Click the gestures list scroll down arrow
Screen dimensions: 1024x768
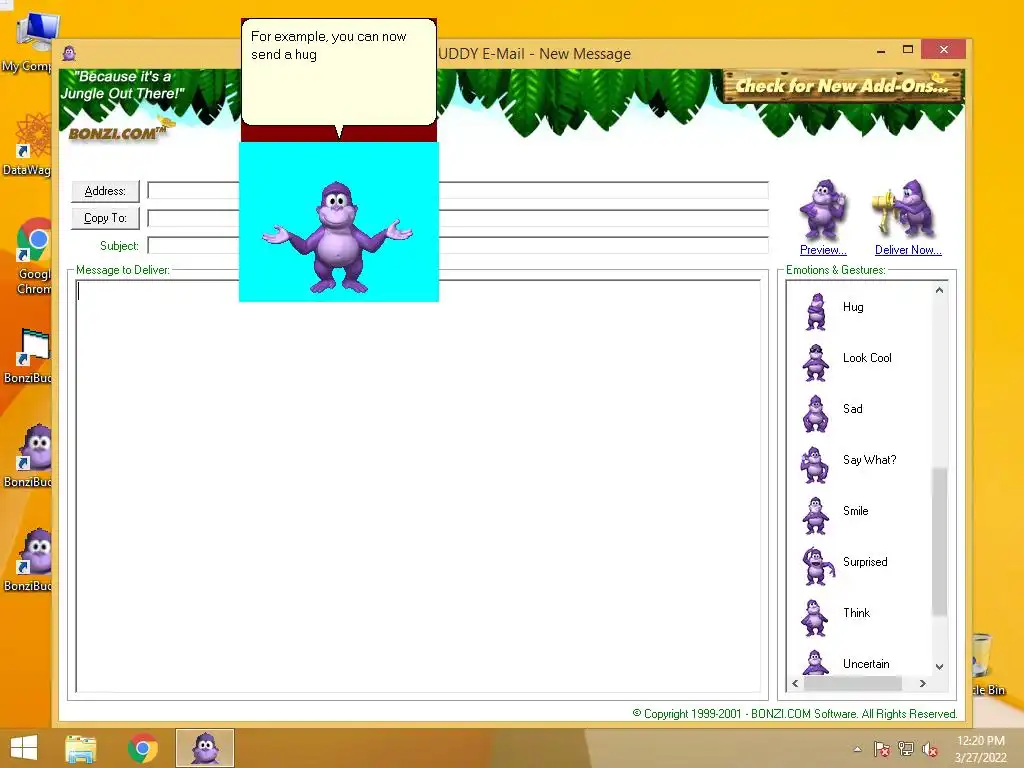click(939, 667)
